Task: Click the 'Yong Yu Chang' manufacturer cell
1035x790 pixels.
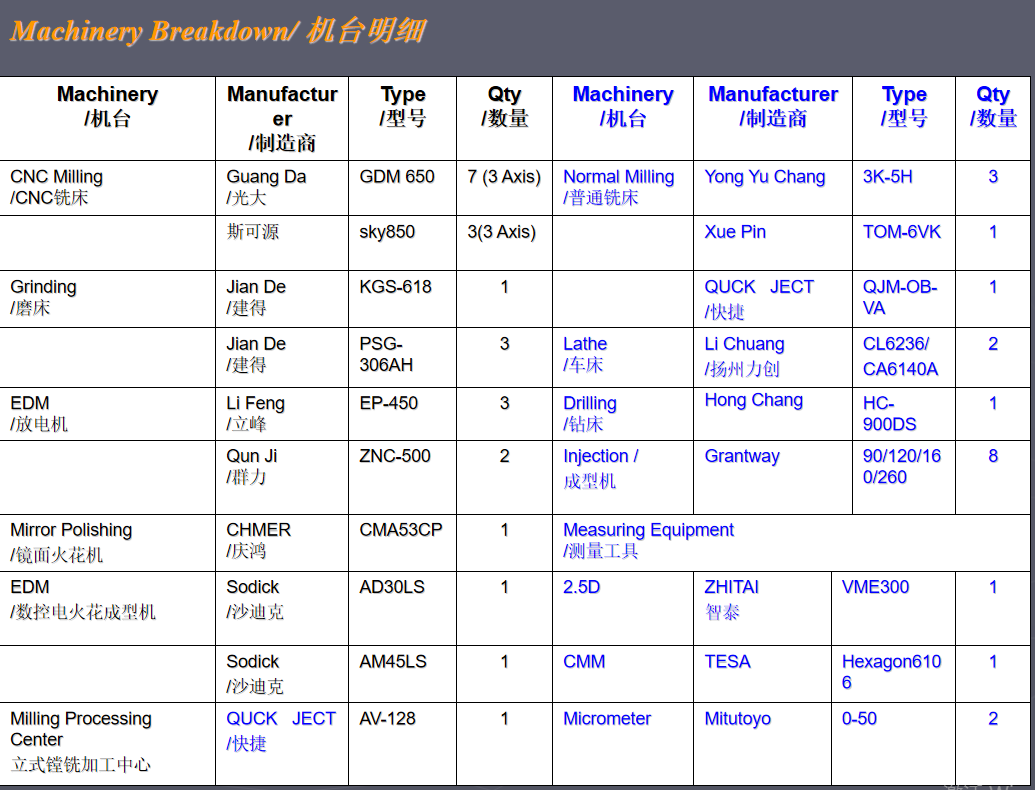Action: [x=773, y=187]
